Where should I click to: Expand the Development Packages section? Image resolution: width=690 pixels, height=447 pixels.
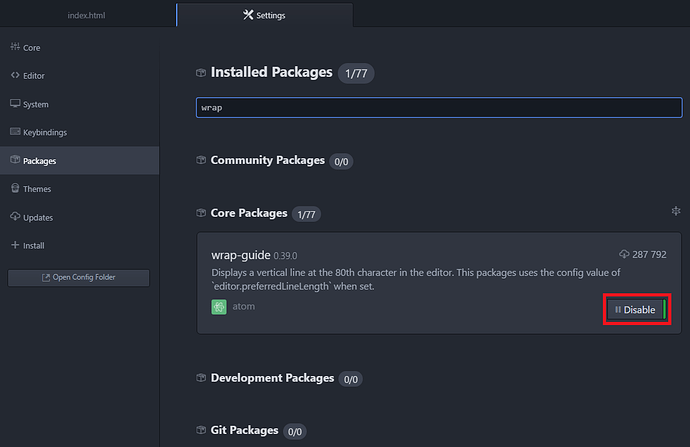tap(272, 378)
